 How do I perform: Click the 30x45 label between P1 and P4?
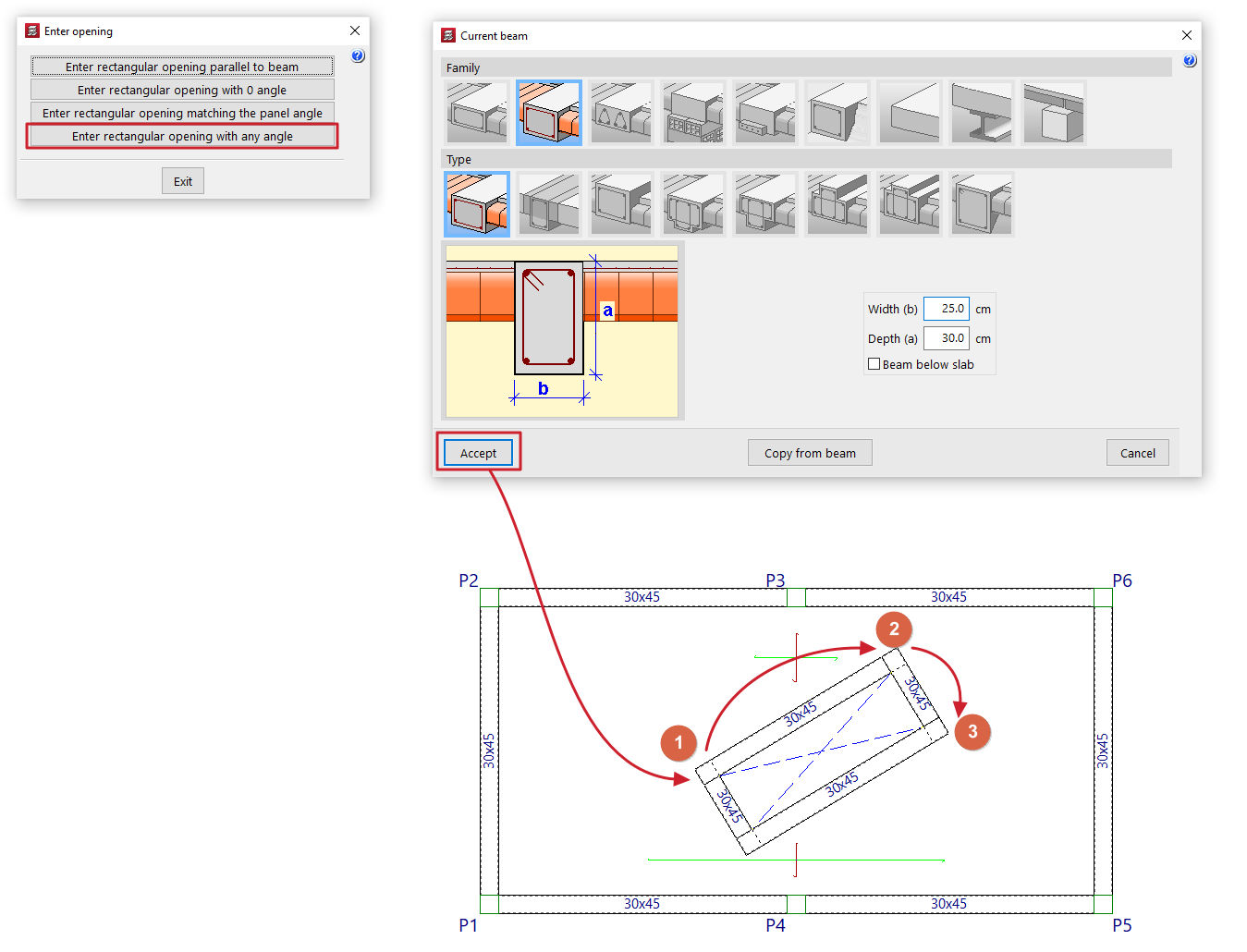(642, 904)
